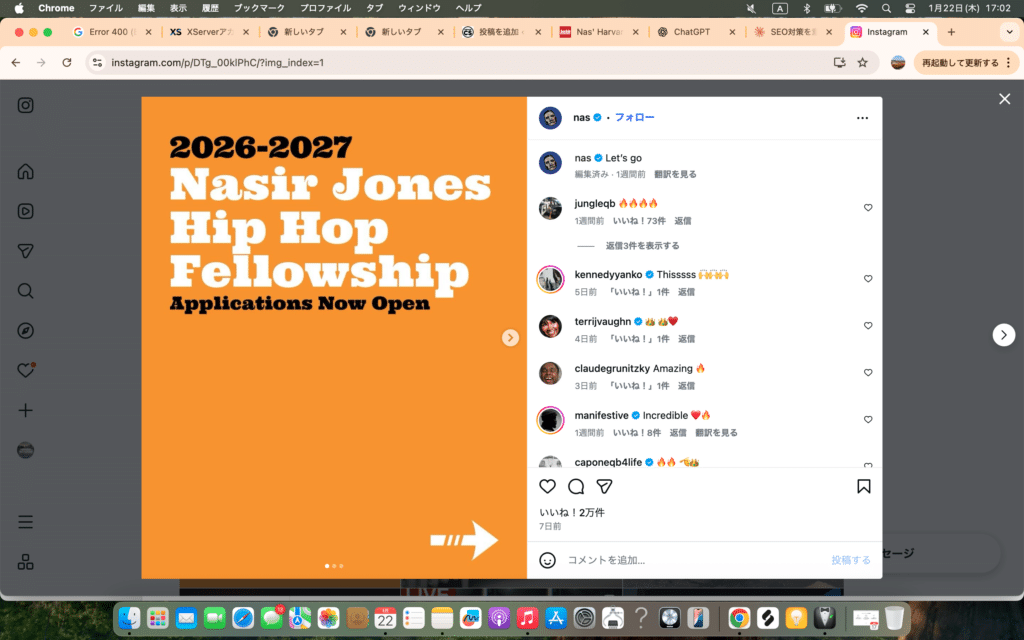Open profile avatar in Instagram sidebar

25,450
